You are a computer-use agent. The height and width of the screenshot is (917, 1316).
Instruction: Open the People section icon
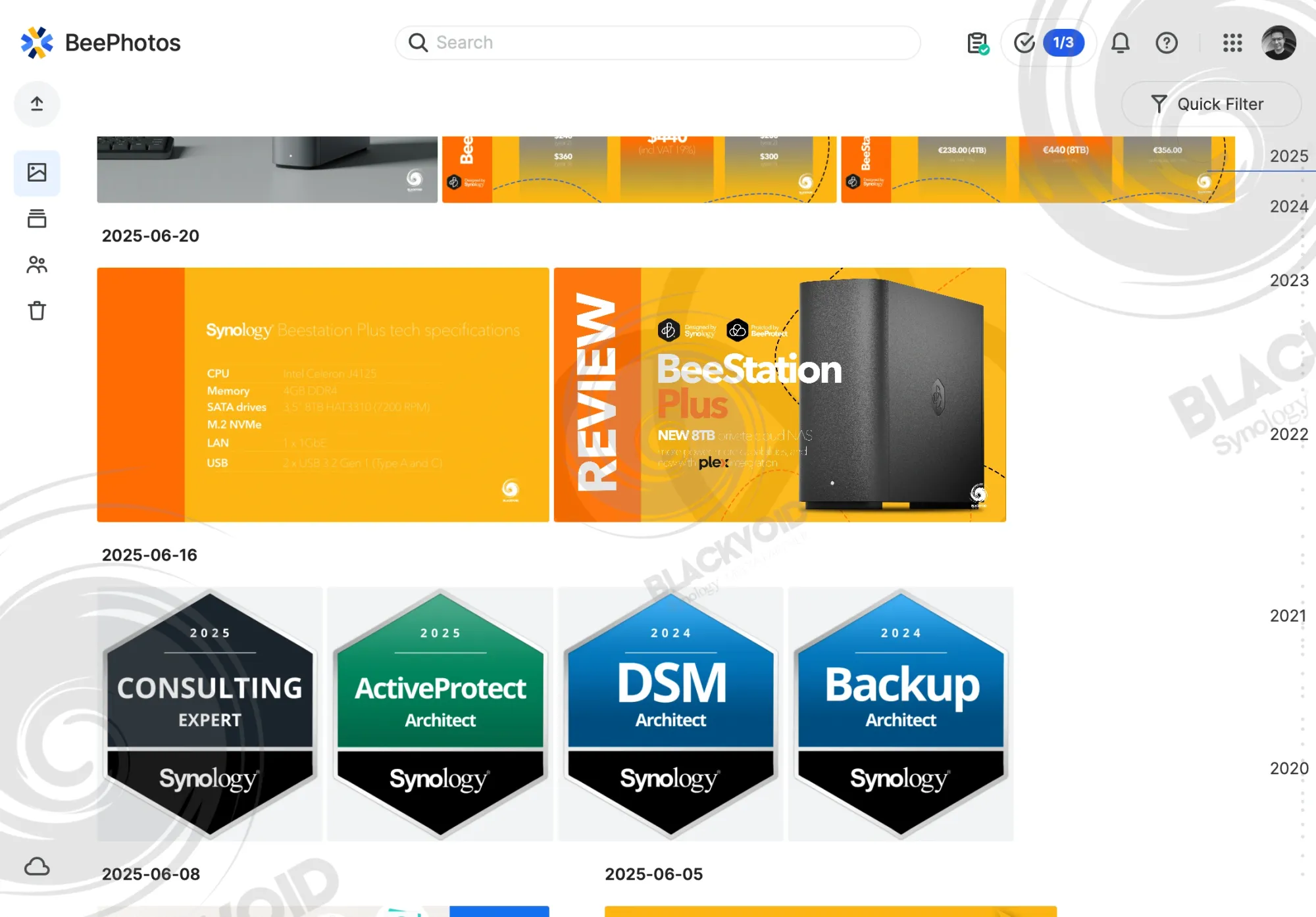tap(37, 264)
